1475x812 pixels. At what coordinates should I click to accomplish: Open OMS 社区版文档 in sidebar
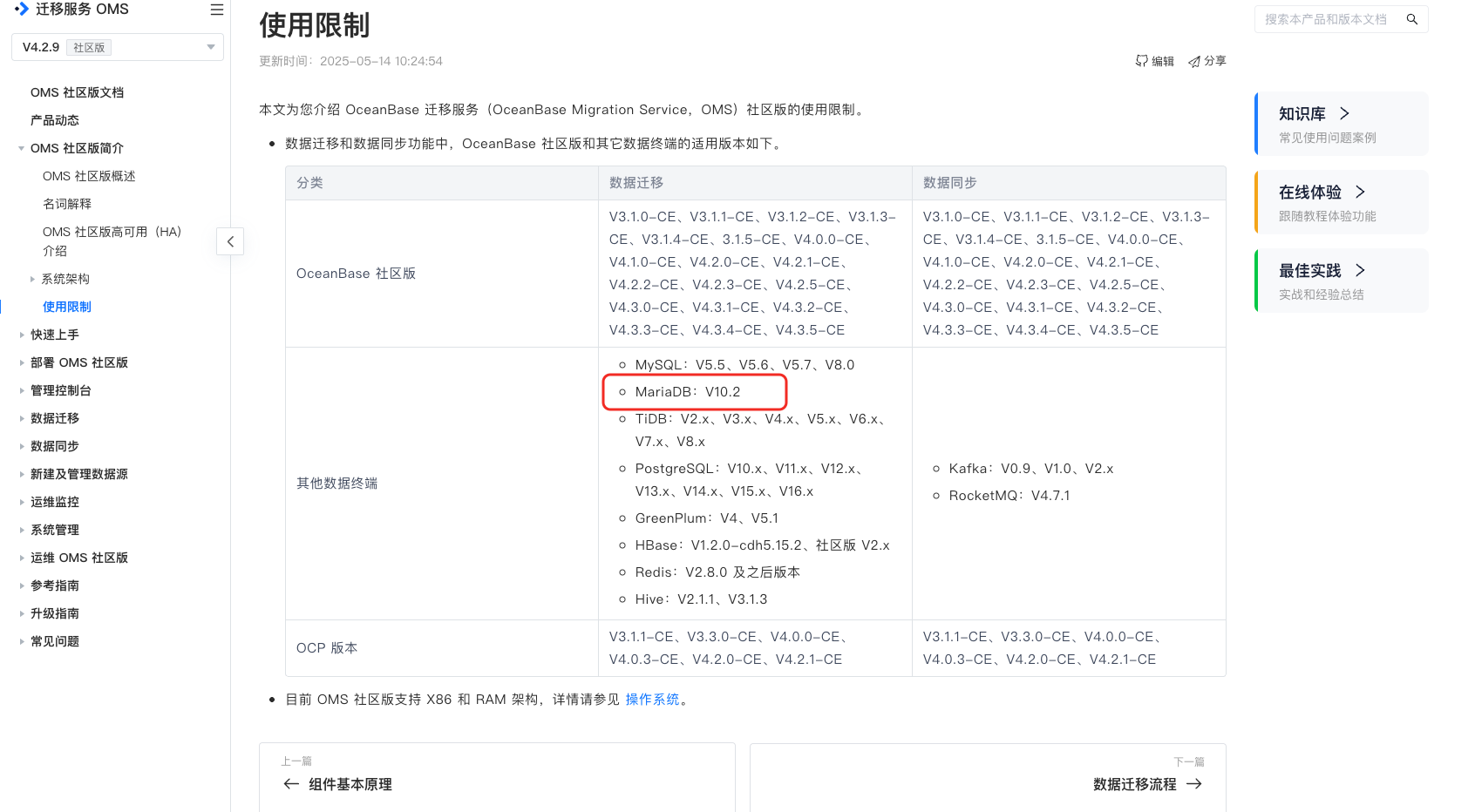(77, 92)
